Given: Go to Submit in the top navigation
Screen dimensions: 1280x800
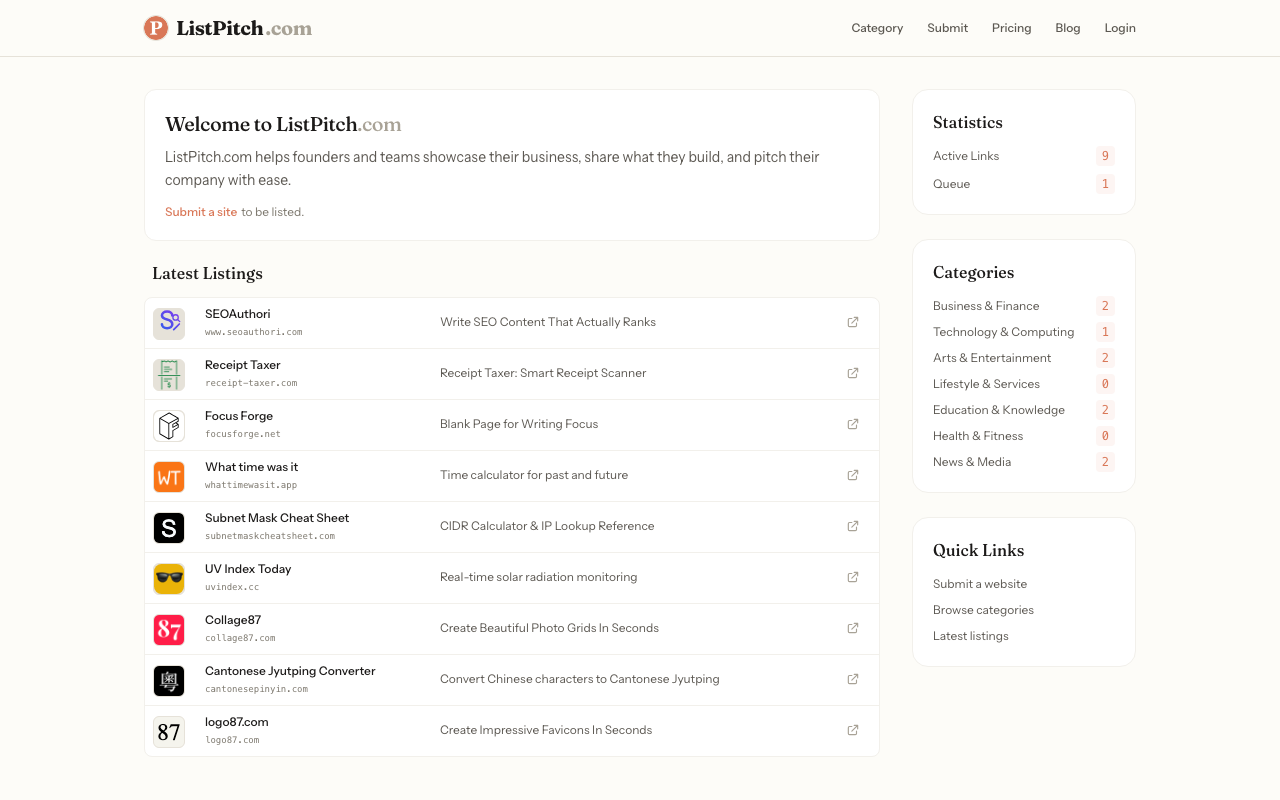Looking at the screenshot, I should tap(947, 28).
